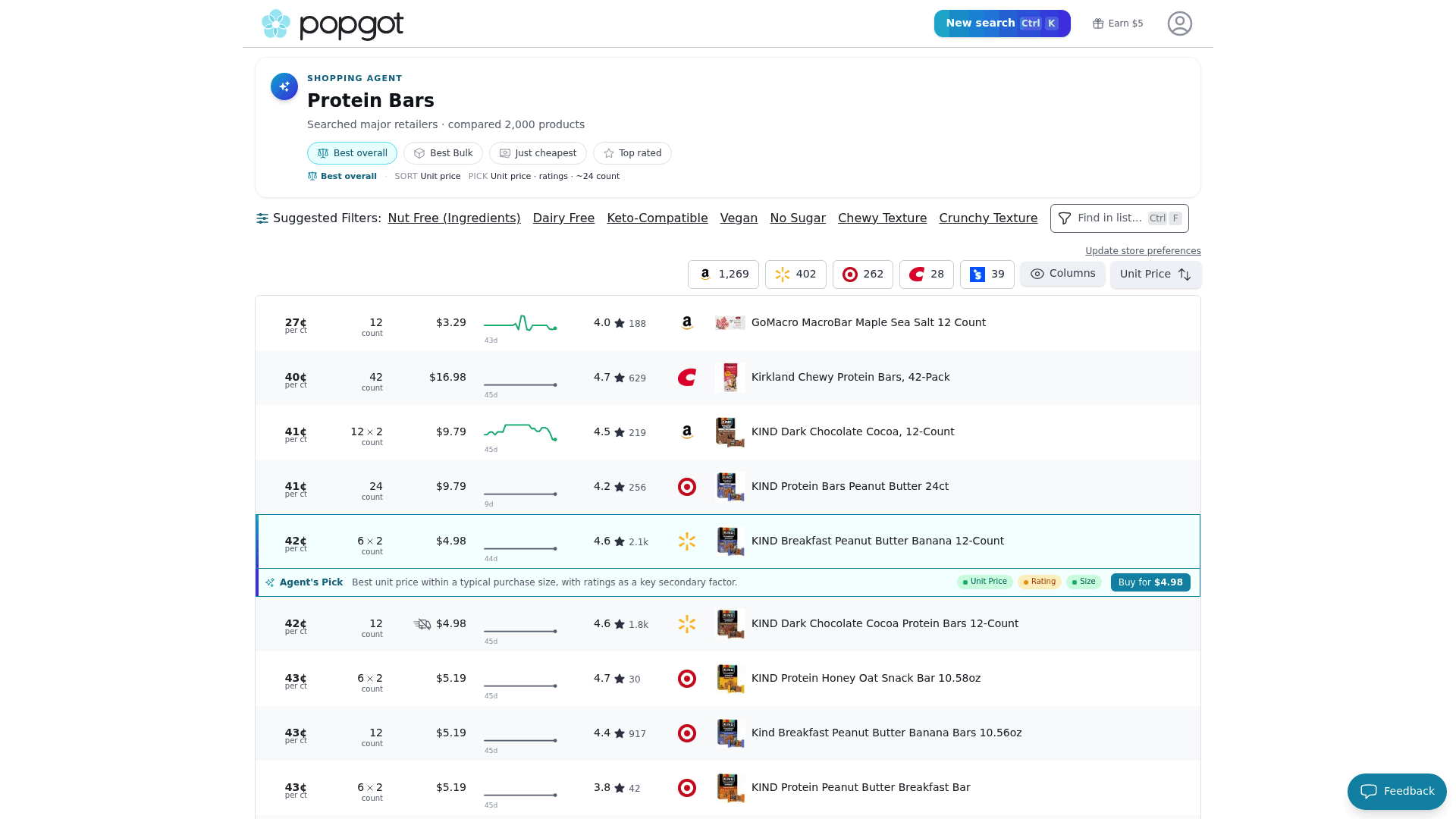Click the GoMacro MacroBar product thumbnail

click(x=730, y=323)
